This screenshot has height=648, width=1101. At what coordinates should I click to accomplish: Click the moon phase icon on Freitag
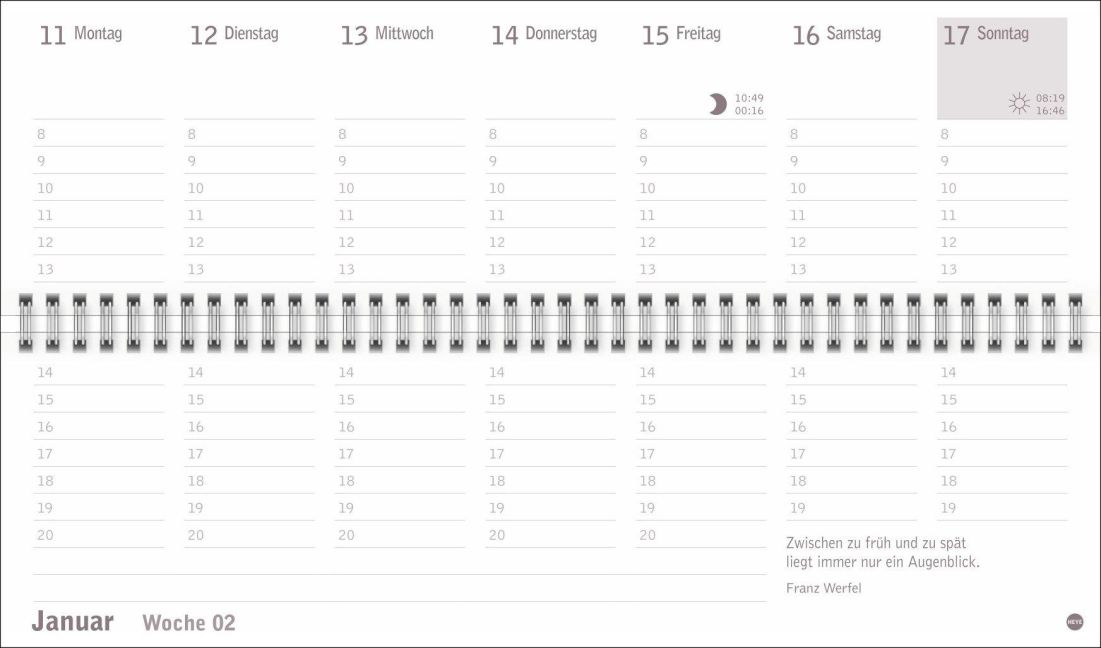coord(717,104)
